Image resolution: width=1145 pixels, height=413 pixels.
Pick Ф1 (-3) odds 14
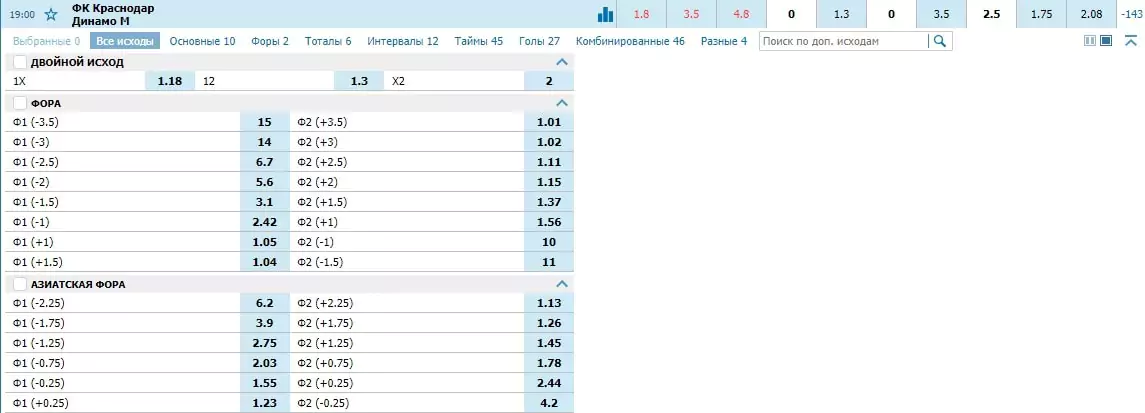point(265,142)
